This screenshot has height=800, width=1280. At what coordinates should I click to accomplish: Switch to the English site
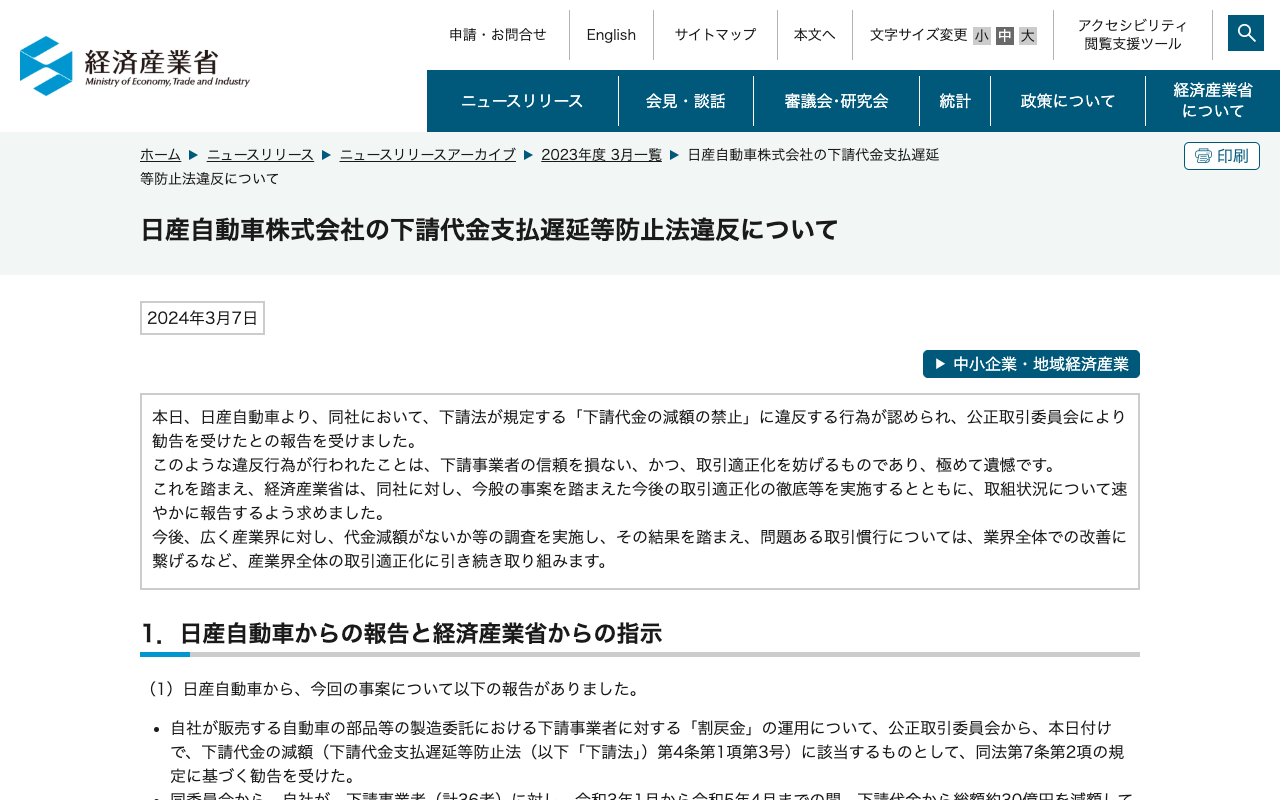[611, 35]
